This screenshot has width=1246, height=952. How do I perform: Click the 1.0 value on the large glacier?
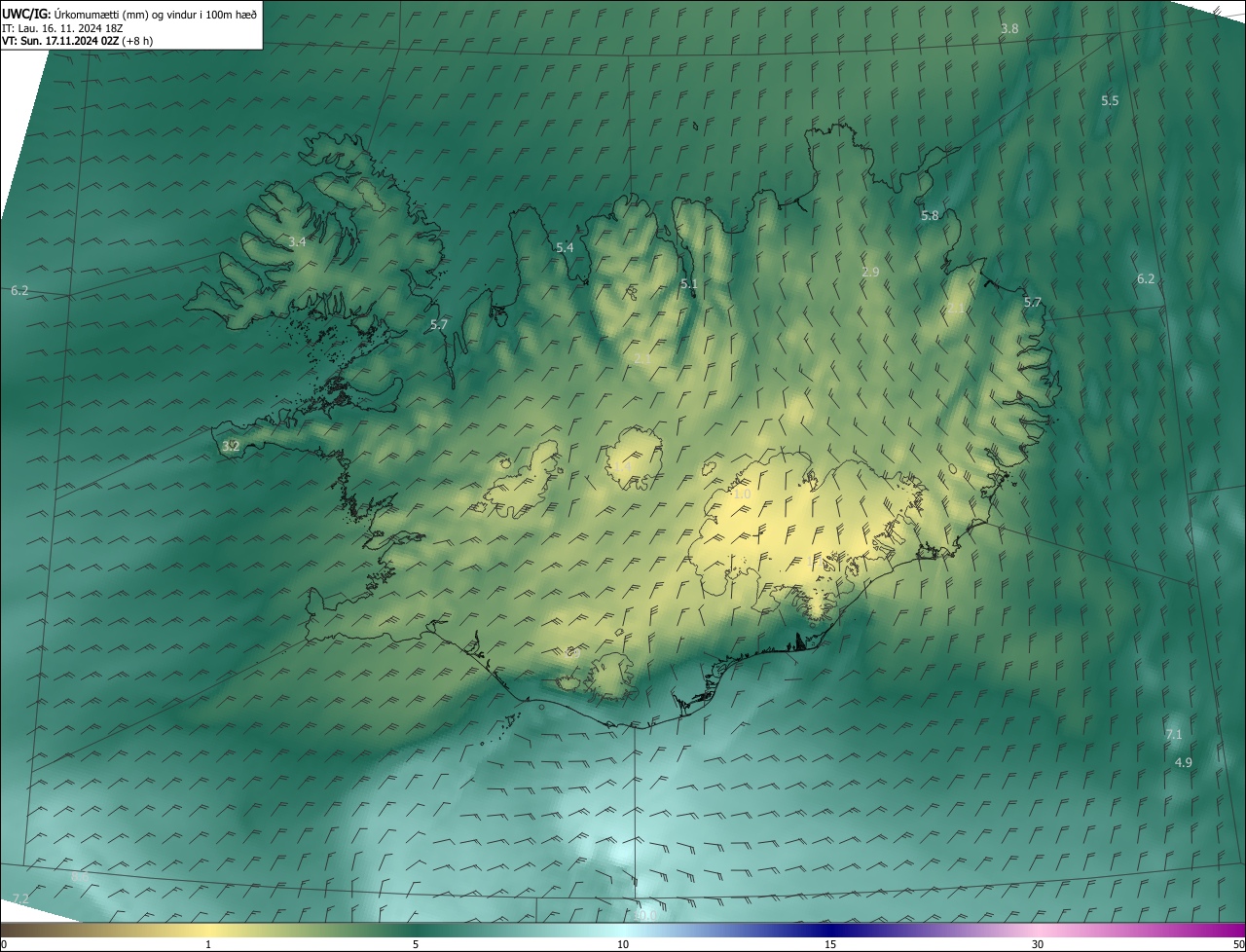[x=742, y=494]
